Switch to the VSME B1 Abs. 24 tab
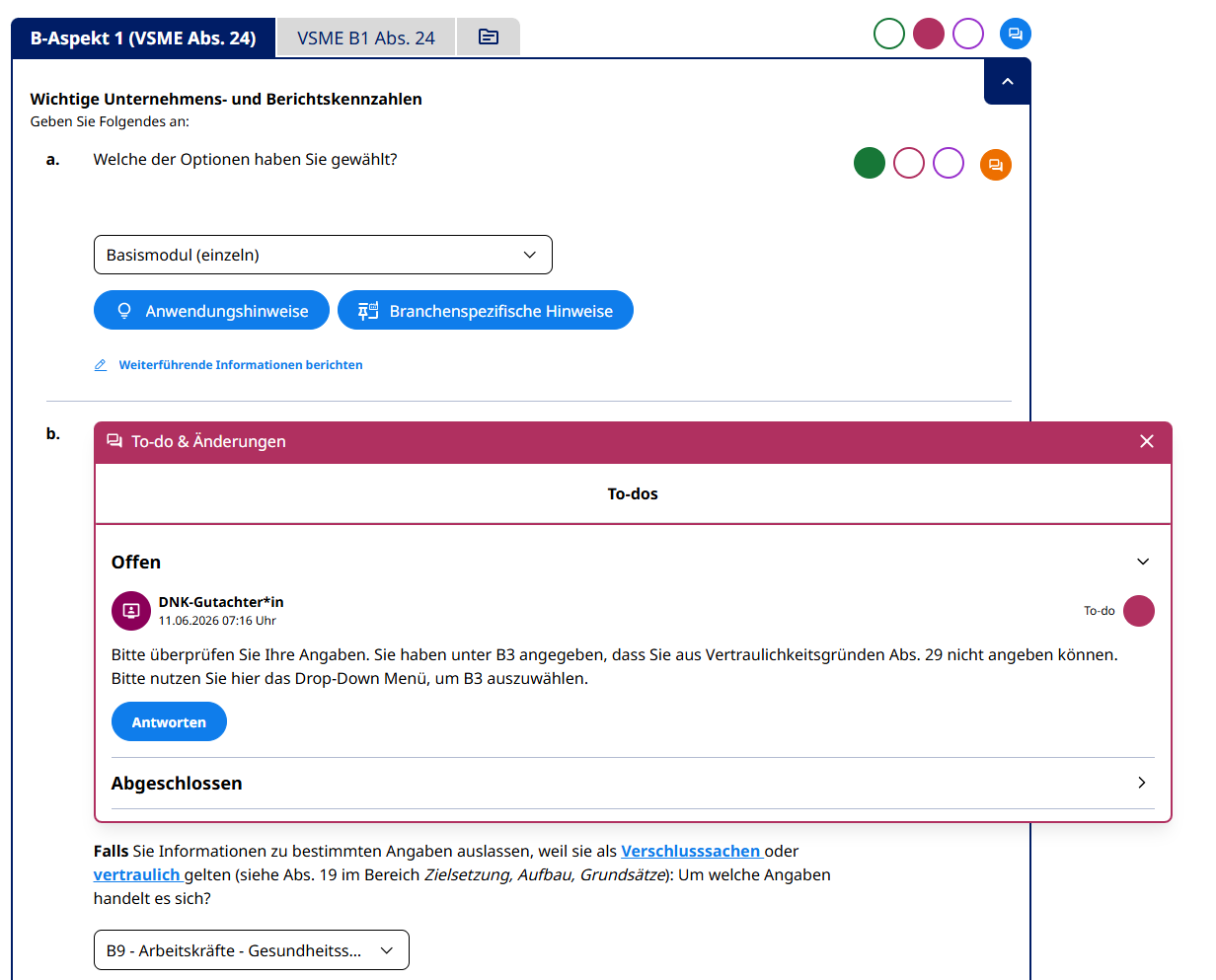Viewport: 1216px width, 980px height. click(x=366, y=38)
